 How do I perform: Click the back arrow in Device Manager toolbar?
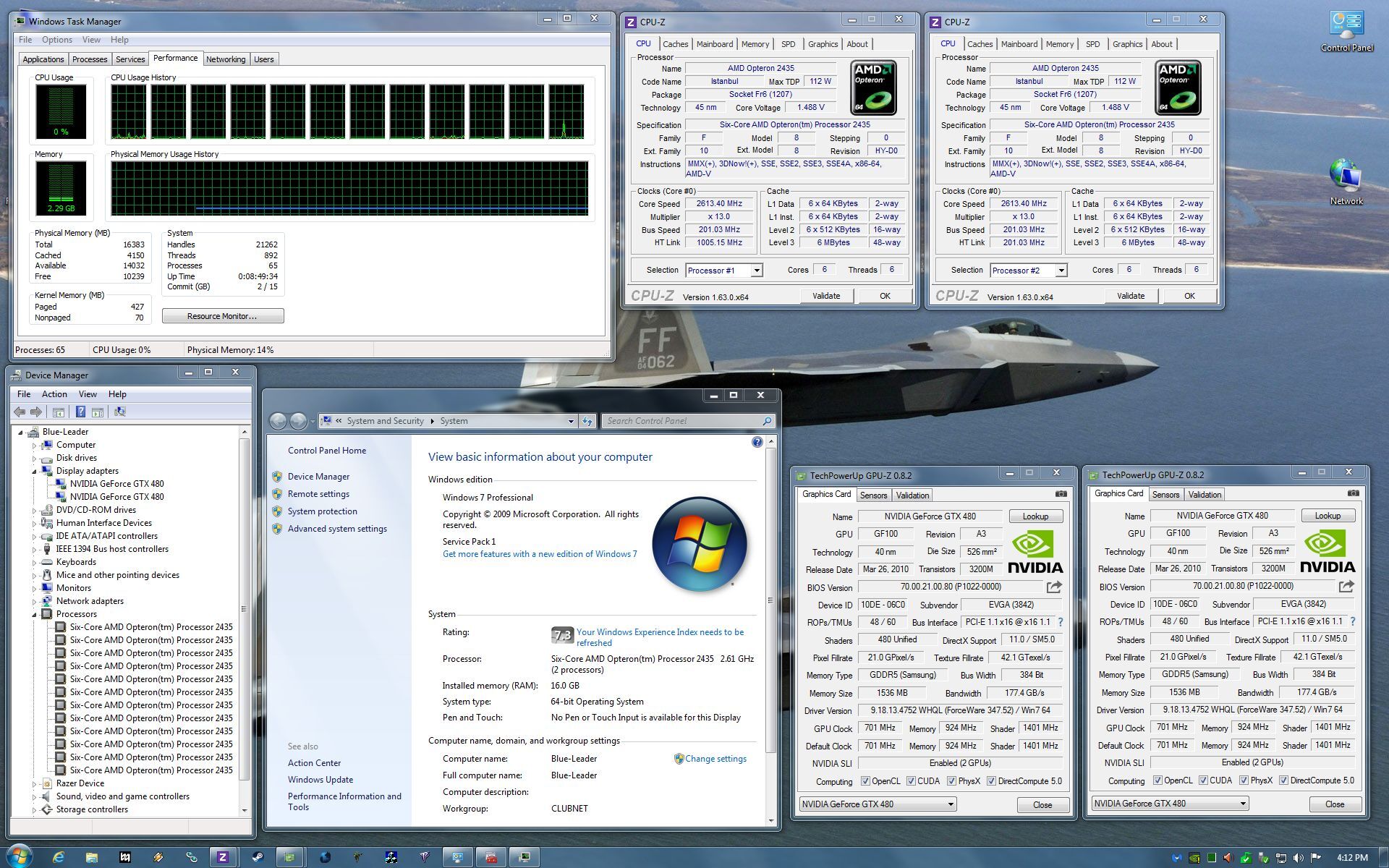pyautogui.click(x=20, y=412)
